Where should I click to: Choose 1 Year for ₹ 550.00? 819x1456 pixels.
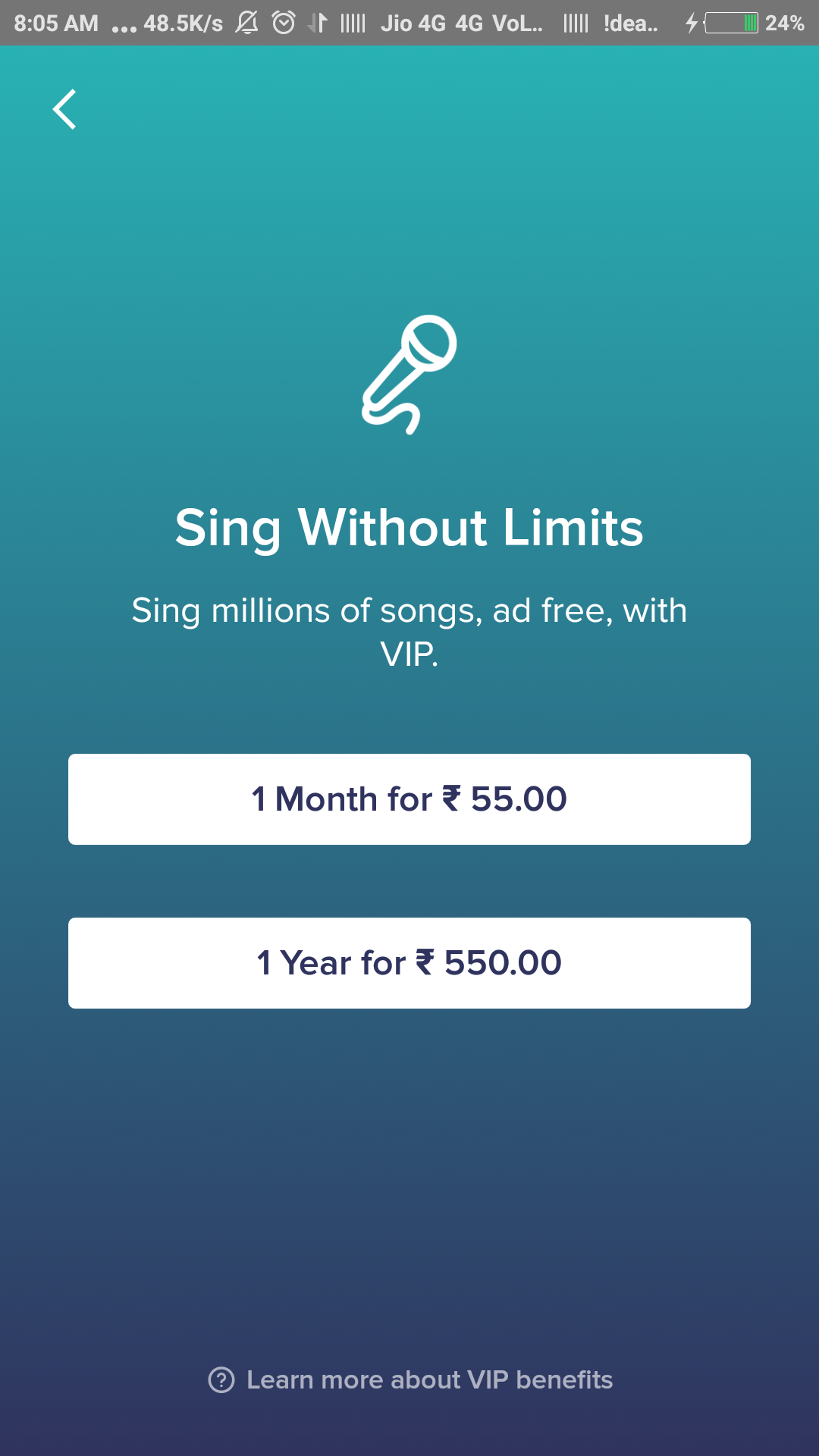(409, 963)
